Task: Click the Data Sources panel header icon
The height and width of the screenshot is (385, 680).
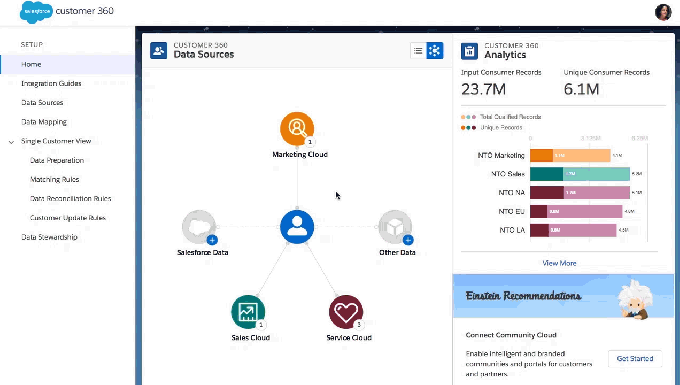Action: tap(158, 51)
